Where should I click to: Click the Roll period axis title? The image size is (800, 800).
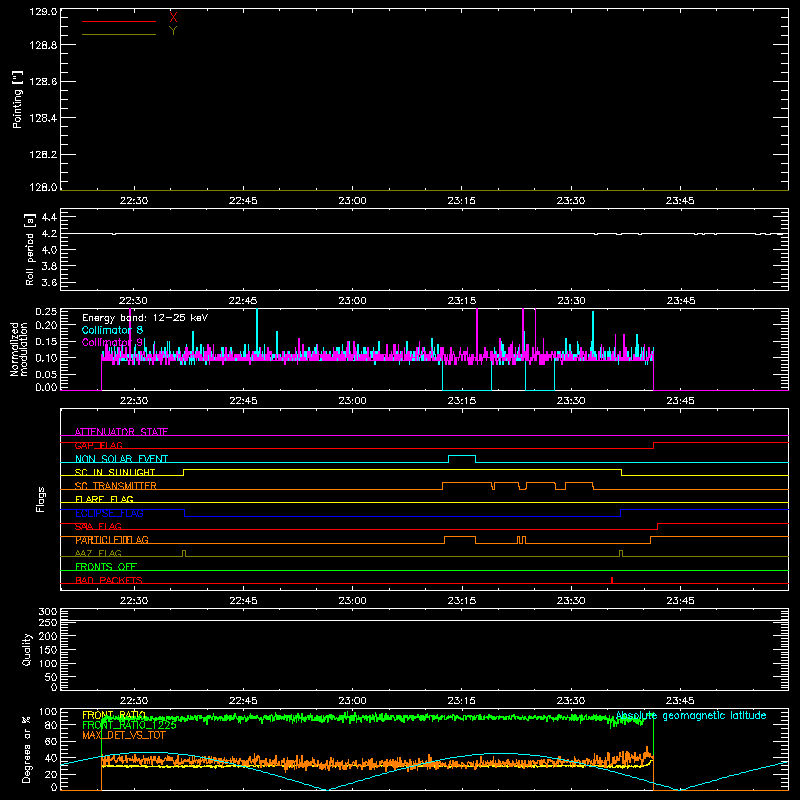tap(30, 249)
